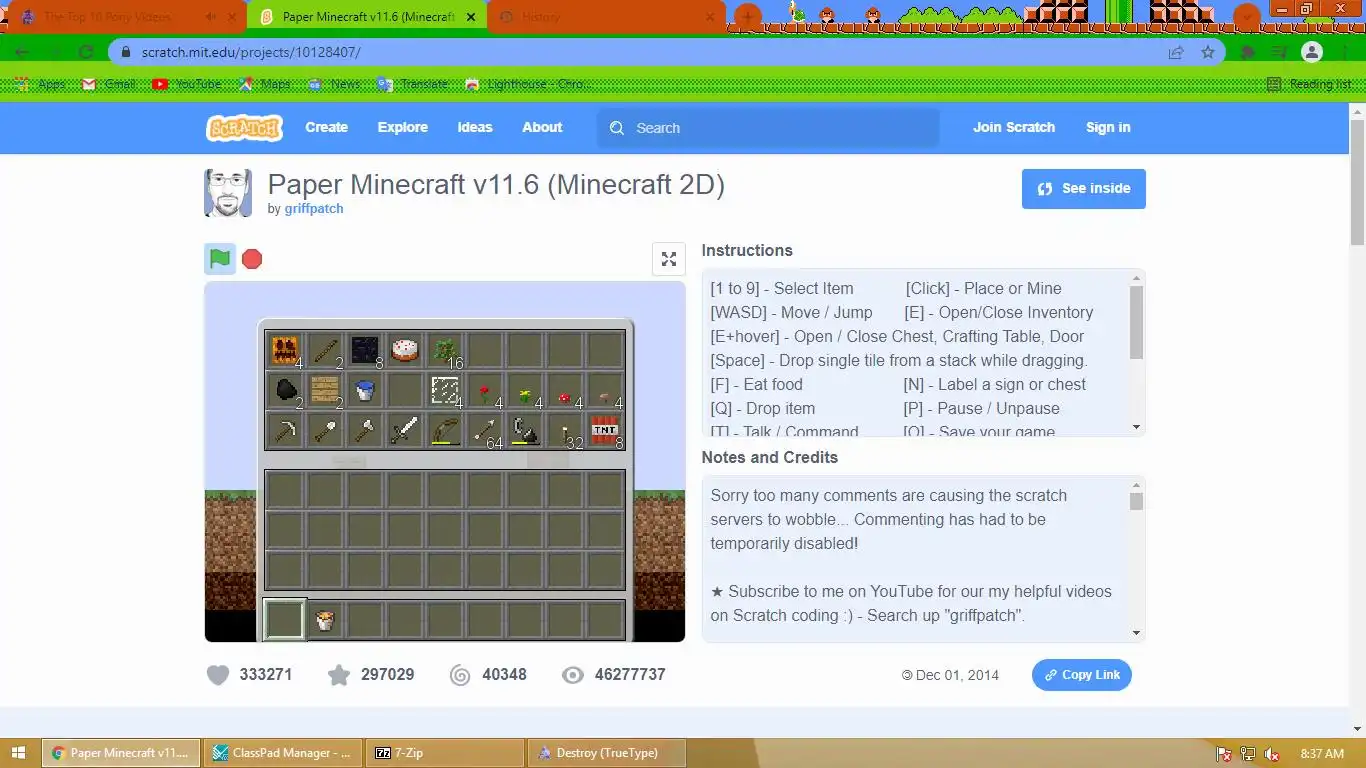Click the See inside button
This screenshot has width=1366, height=768.
click(1084, 188)
